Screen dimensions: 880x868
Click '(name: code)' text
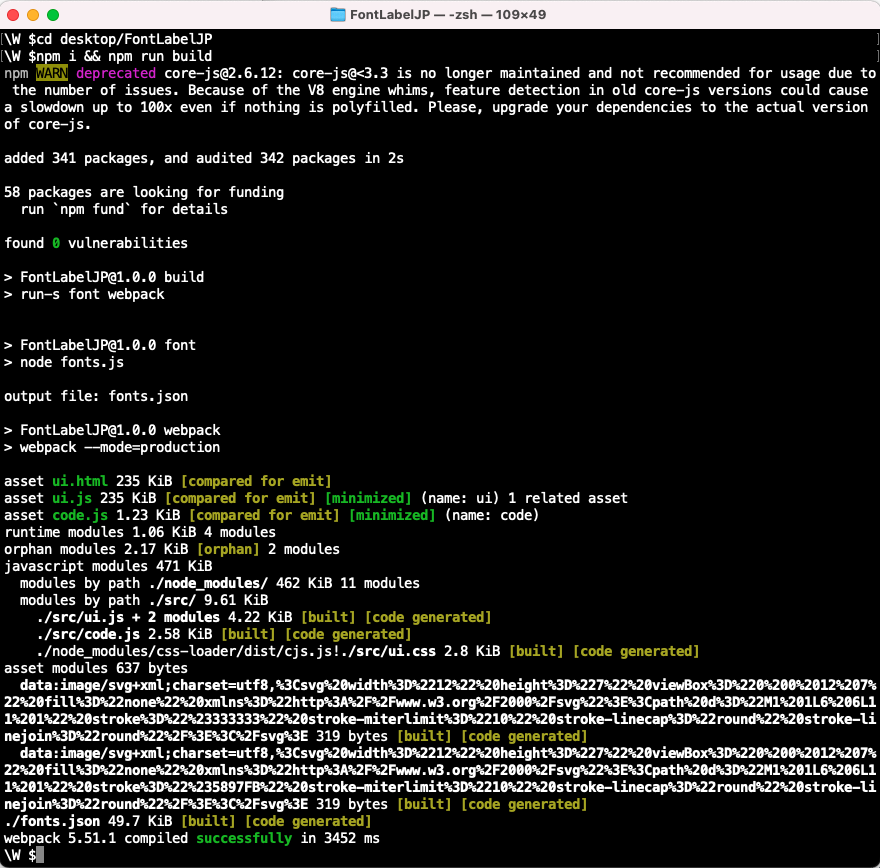click(492, 515)
